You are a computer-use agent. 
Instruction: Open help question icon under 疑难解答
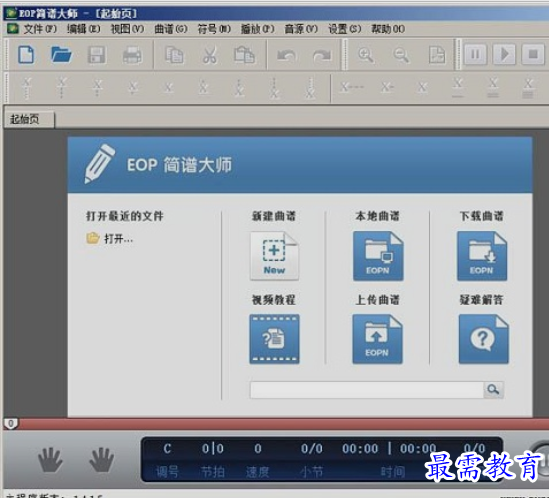point(483,339)
